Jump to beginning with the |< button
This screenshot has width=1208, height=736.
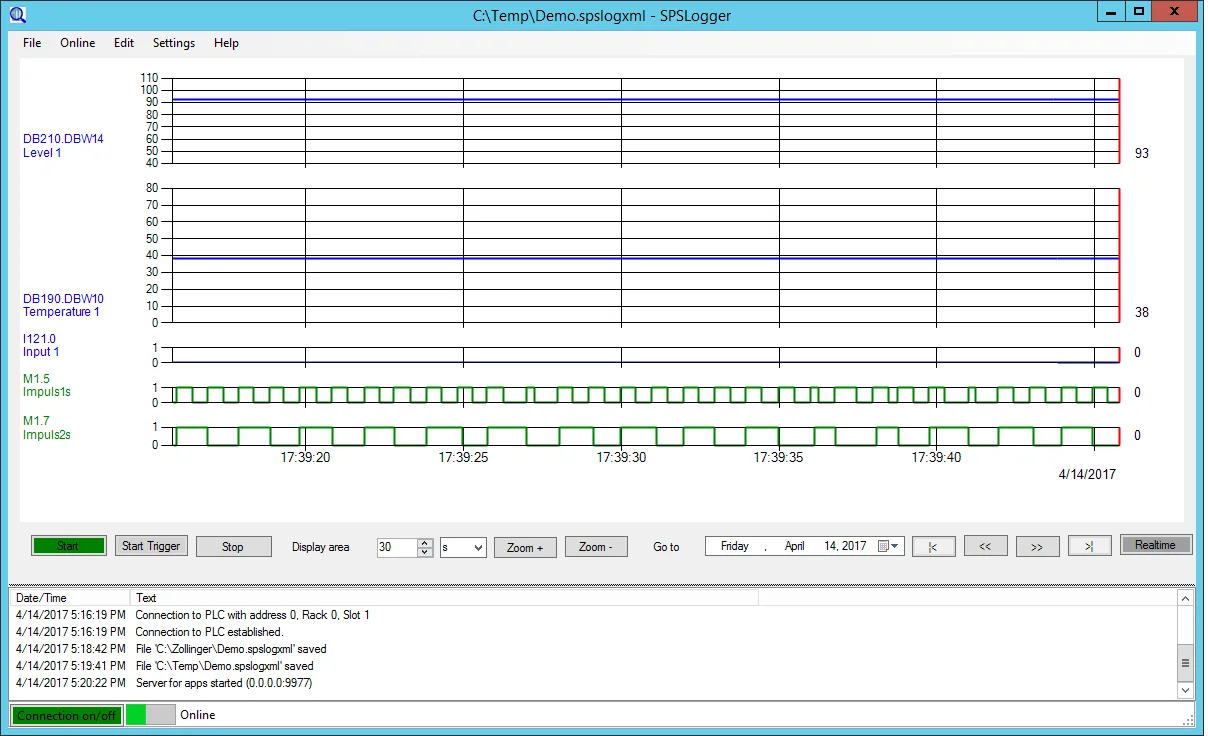[x=933, y=547]
